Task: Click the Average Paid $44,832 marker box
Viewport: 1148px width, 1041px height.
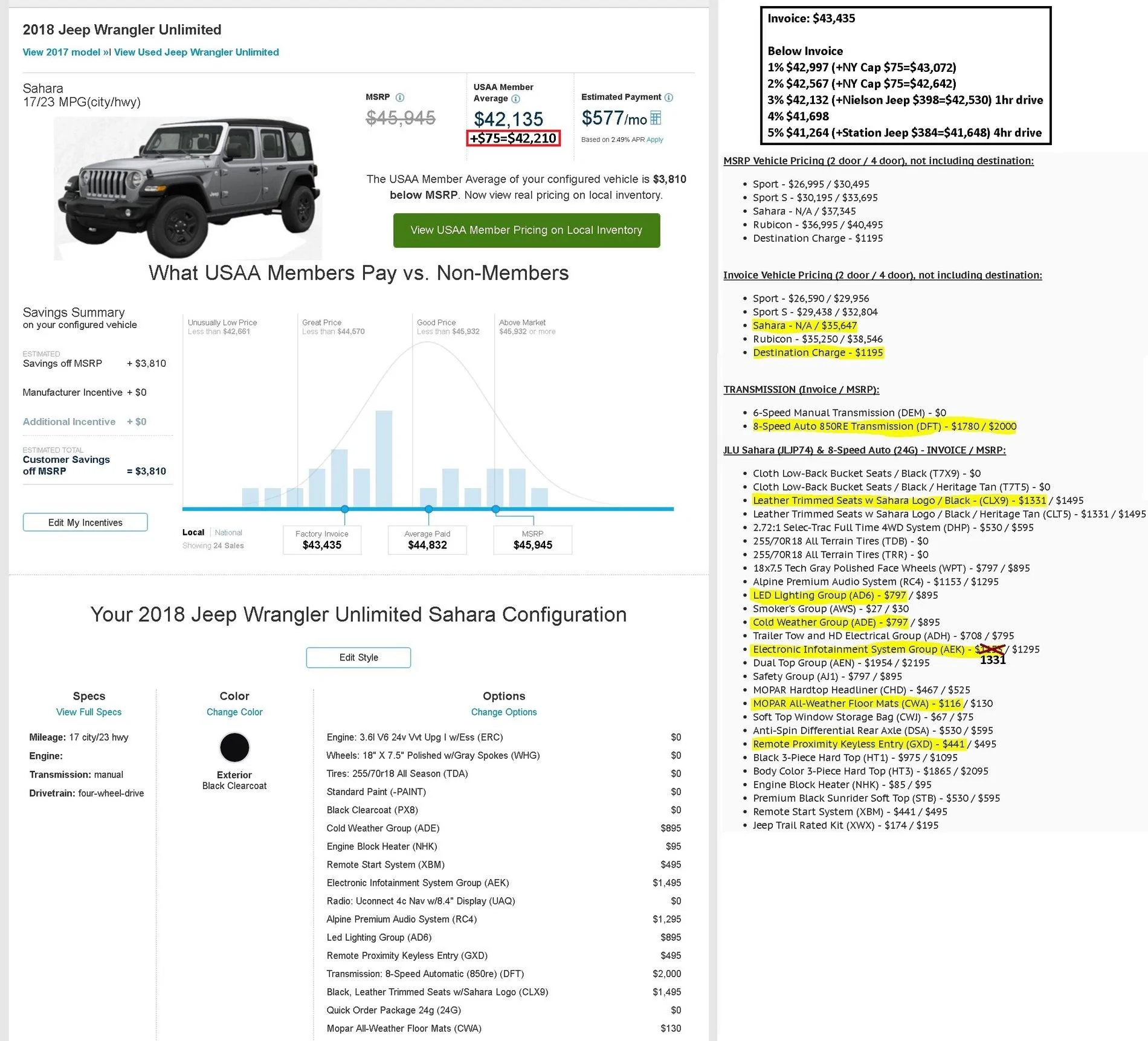Action: click(427, 540)
